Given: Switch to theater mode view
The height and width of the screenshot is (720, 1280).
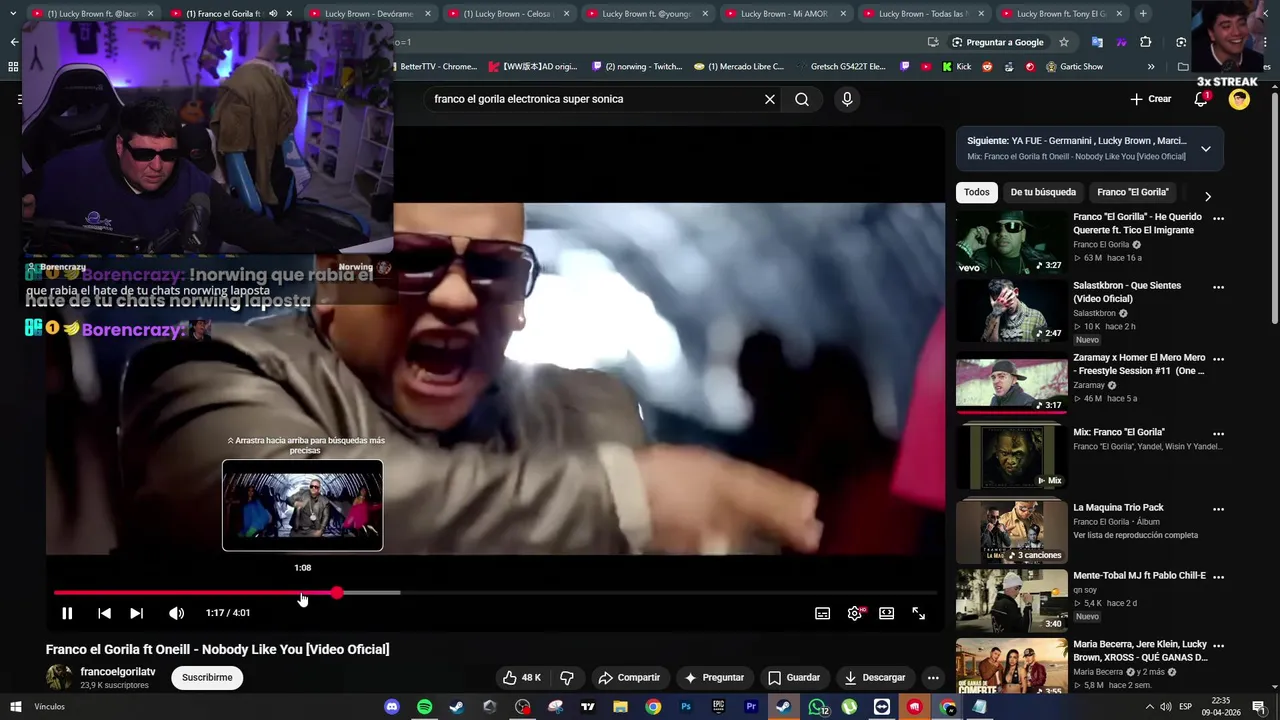Looking at the screenshot, I should point(886,613).
